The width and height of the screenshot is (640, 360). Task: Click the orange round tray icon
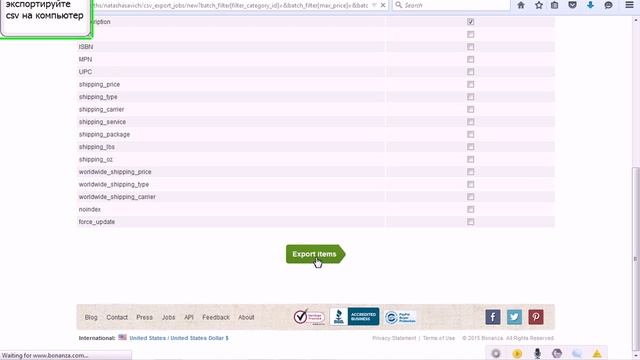tap(517, 353)
